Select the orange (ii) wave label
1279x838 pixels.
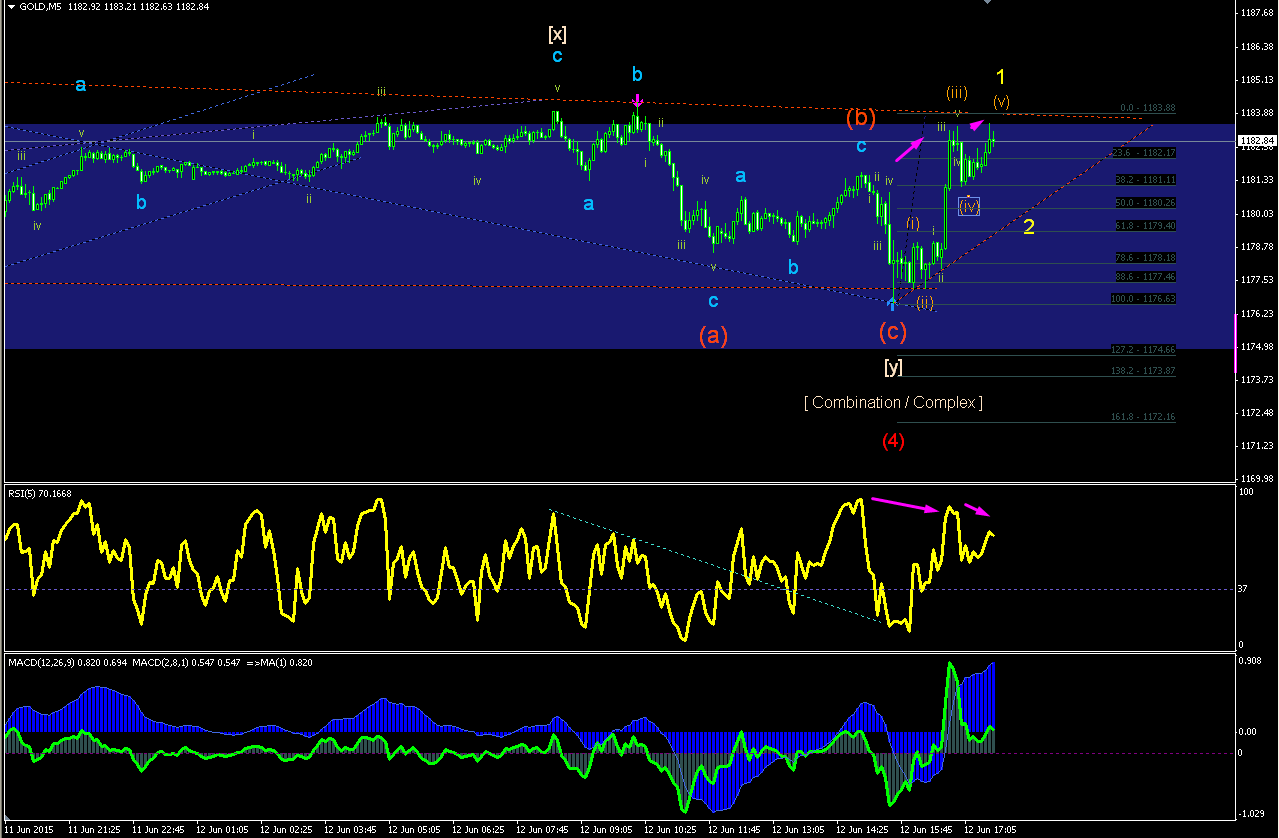point(925,303)
